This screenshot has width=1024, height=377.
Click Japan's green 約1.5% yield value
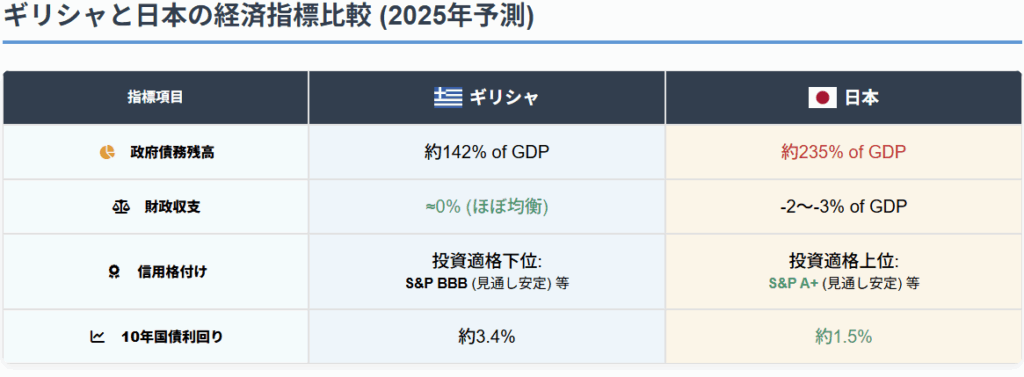(x=843, y=337)
